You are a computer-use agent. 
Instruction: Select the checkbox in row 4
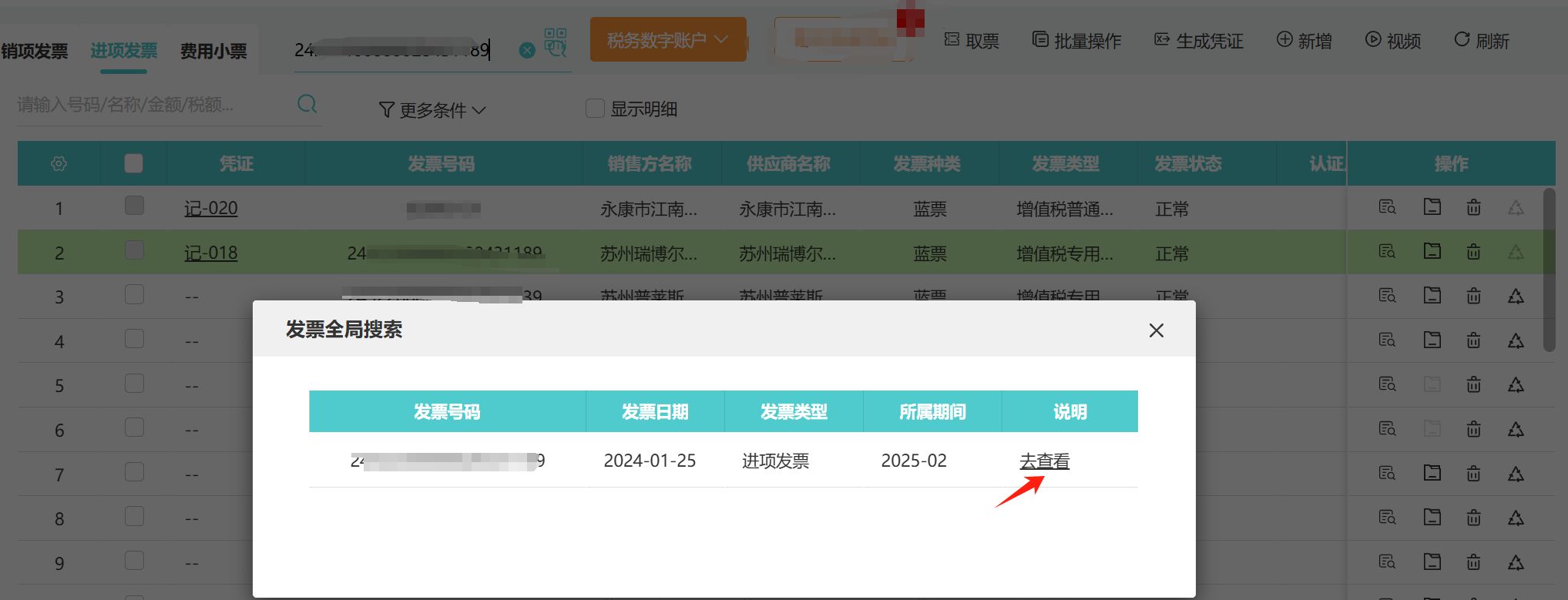134,339
